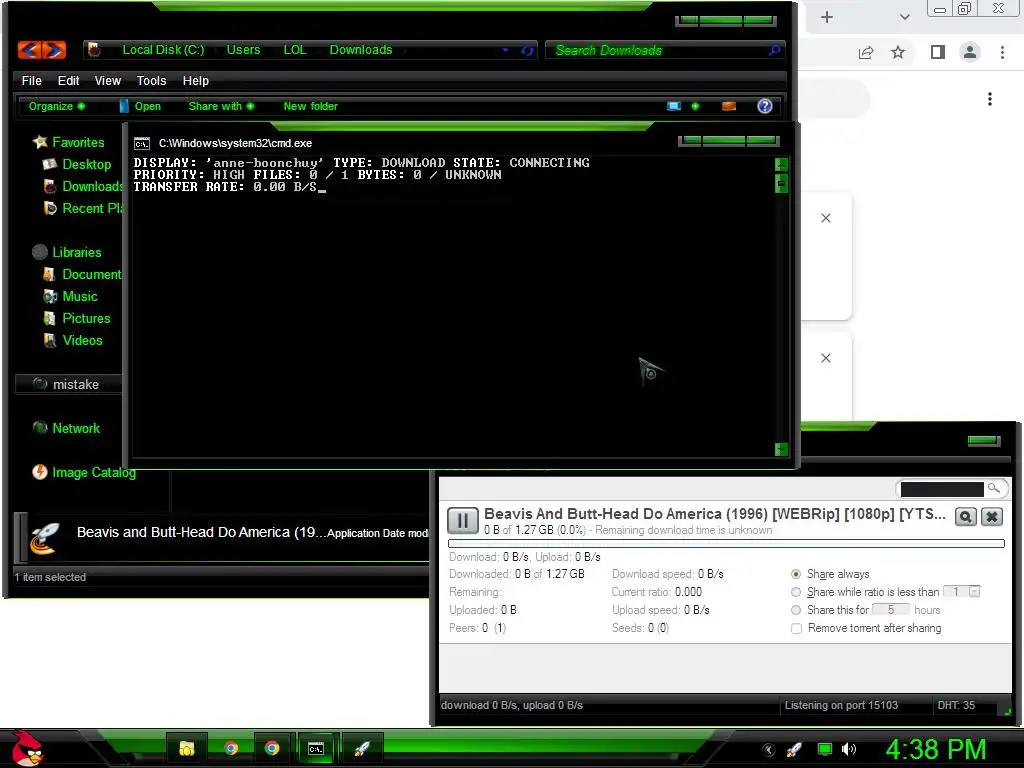This screenshot has height=768, width=1024.
Task: Select Share this for hours option
Action: [795, 610]
